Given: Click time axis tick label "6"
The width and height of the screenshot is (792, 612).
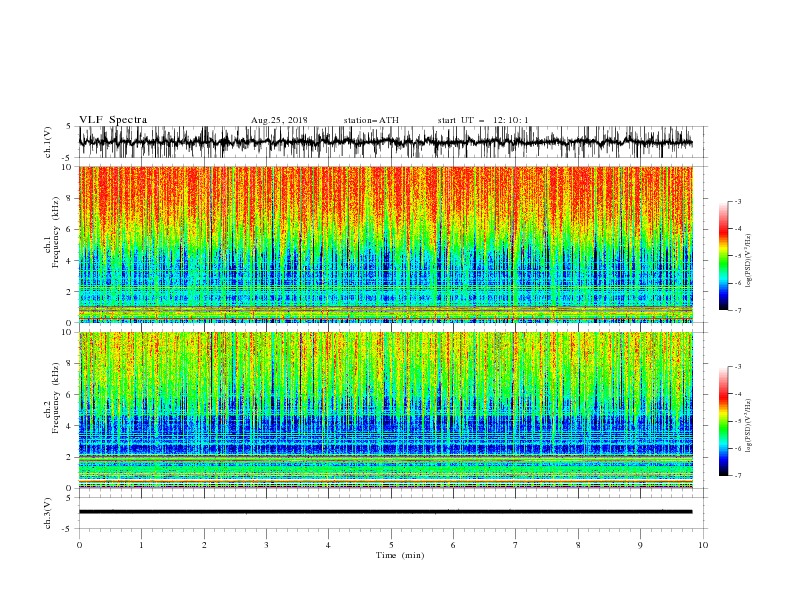Looking at the screenshot, I should tap(453, 545).
